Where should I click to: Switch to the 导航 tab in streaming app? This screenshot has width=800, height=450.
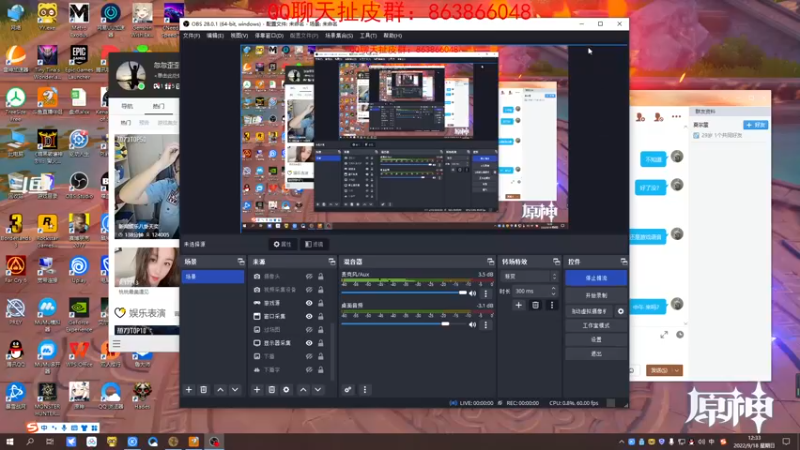127,106
